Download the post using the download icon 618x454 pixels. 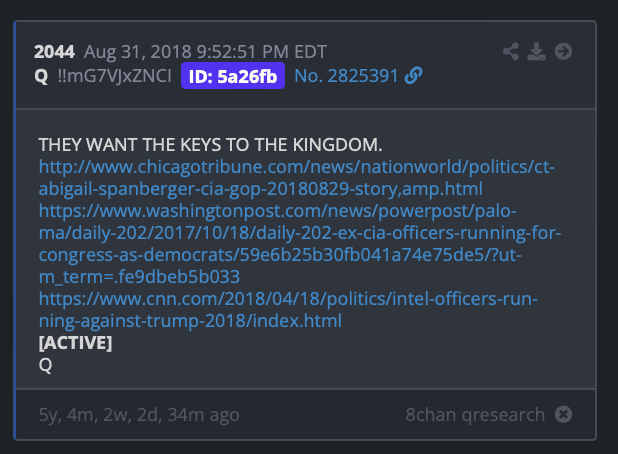point(536,52)
